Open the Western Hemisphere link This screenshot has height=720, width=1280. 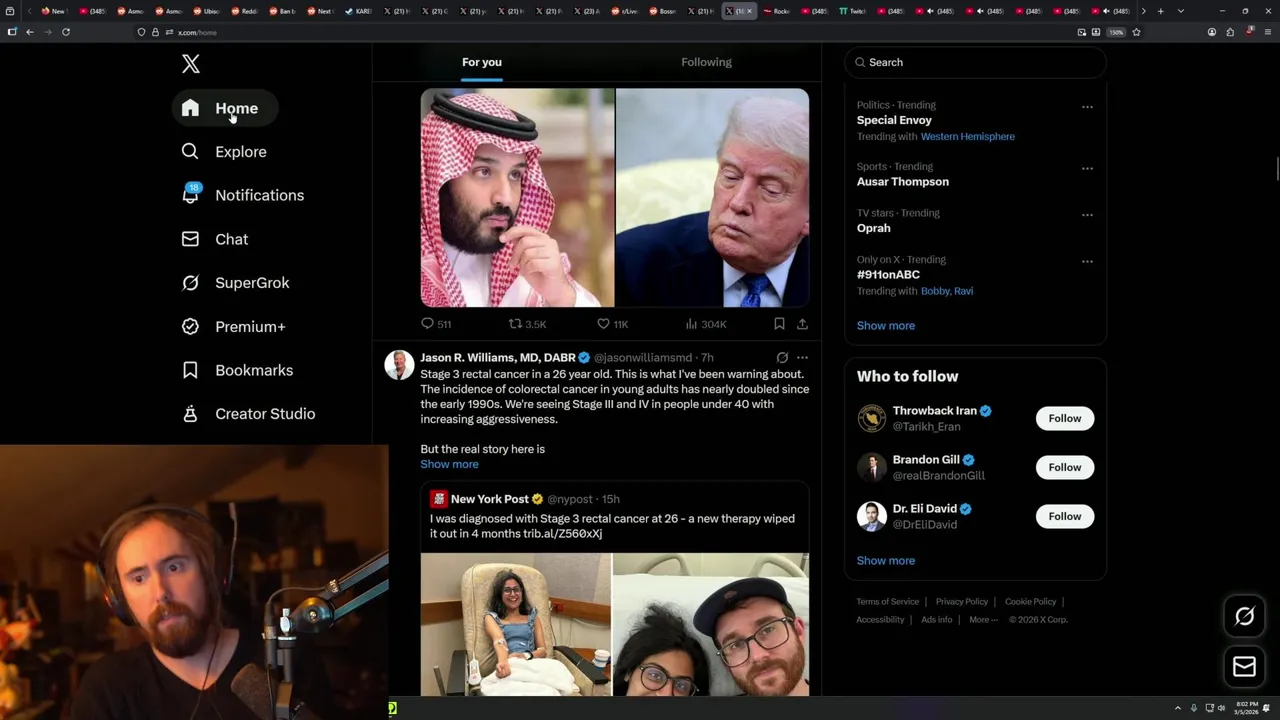pyautogui.click(x=967, y=136)
